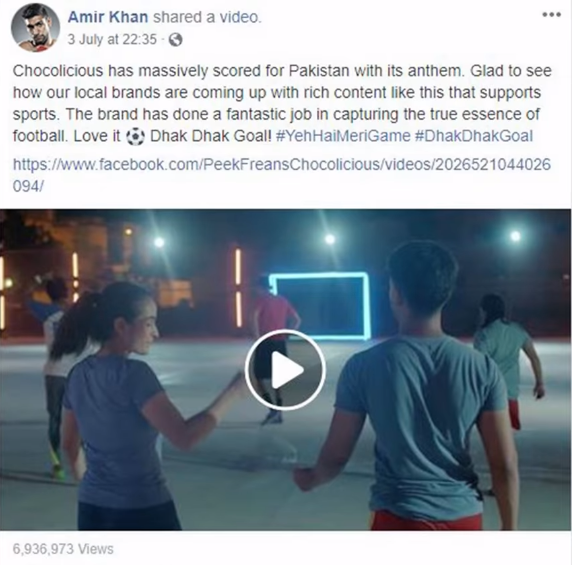The width and height of the screenshot is (572, 574).
Task: Click the globe public privacy icon
Action: click(x=175, y=40)
